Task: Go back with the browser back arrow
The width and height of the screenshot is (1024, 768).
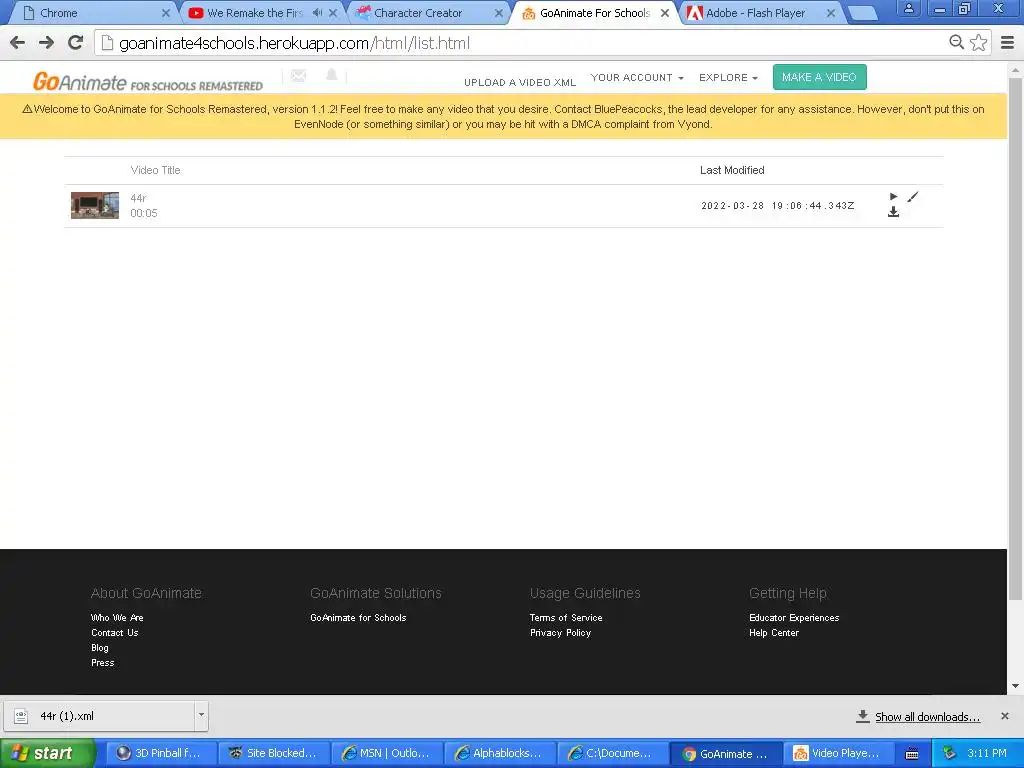Action: point(18,43)
